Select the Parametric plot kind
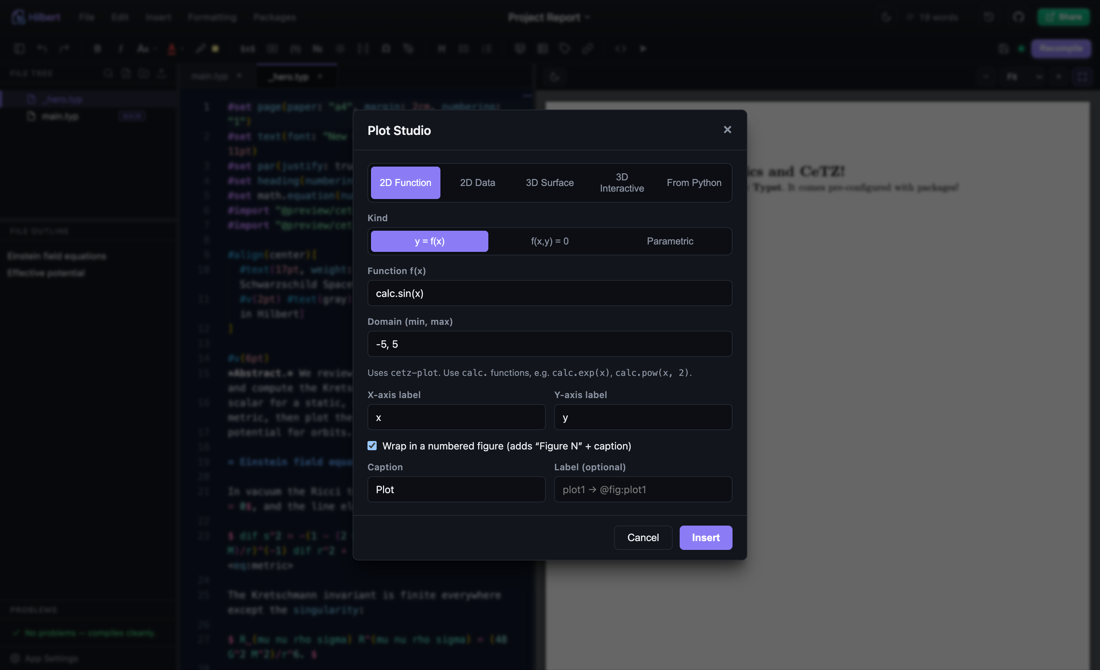 (669, 241)
